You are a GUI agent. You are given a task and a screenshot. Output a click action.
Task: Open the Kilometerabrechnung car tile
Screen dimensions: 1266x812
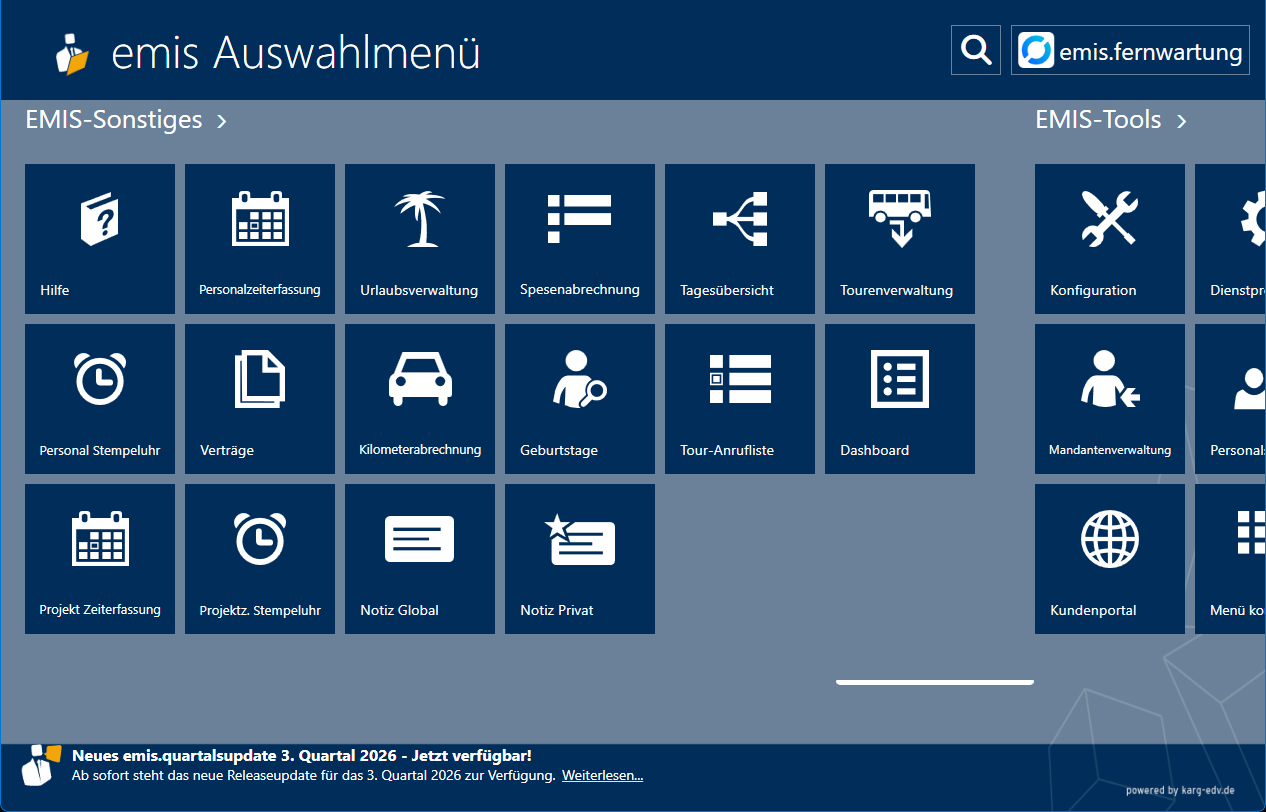point(420,399)
